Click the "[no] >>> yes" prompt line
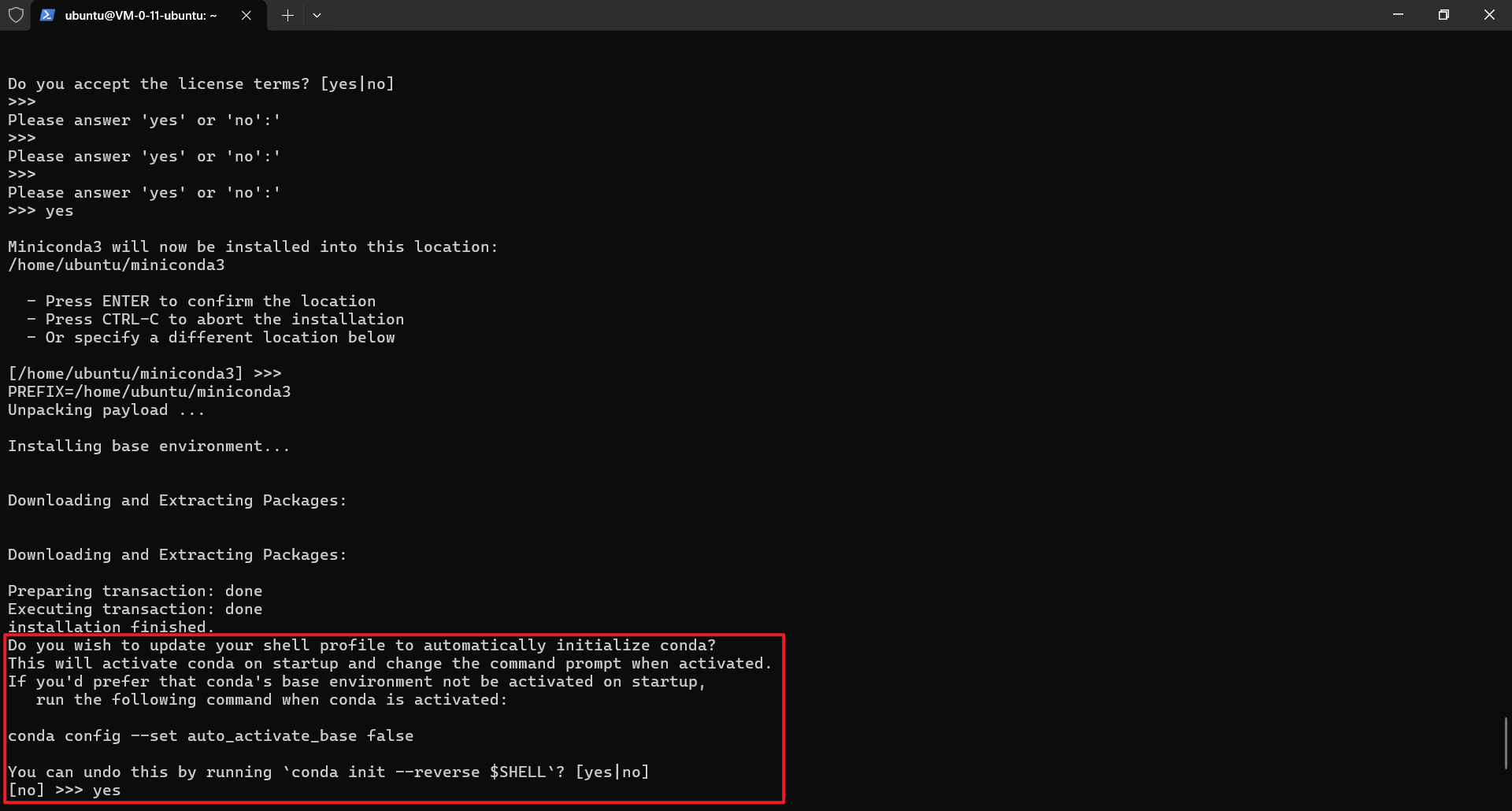This screenshot has width=1512, height=811. [x=65, y=791]
